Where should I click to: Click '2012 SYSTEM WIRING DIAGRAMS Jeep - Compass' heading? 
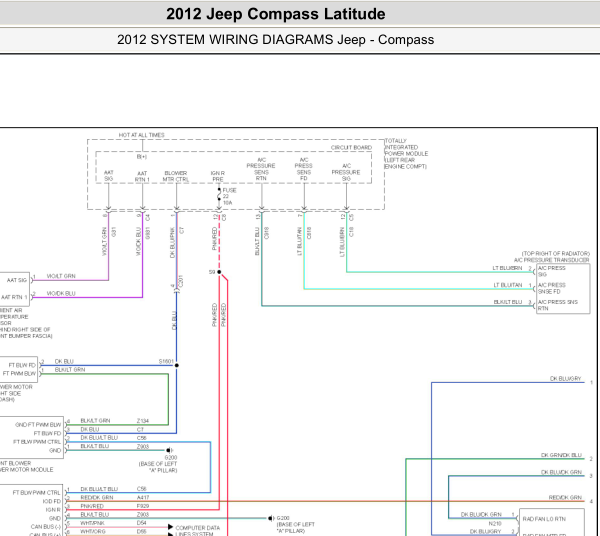[276, 40]
